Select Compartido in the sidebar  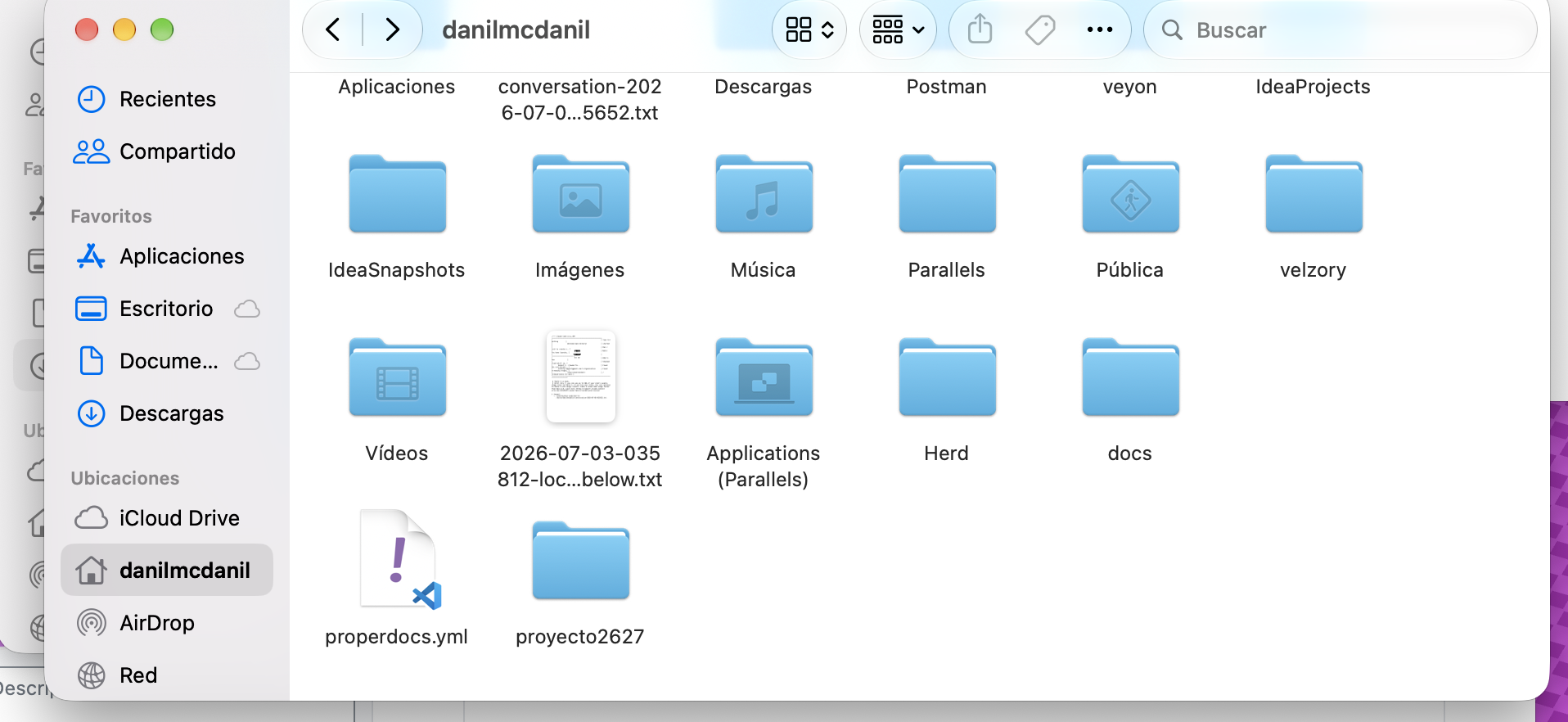click(167, 151)
